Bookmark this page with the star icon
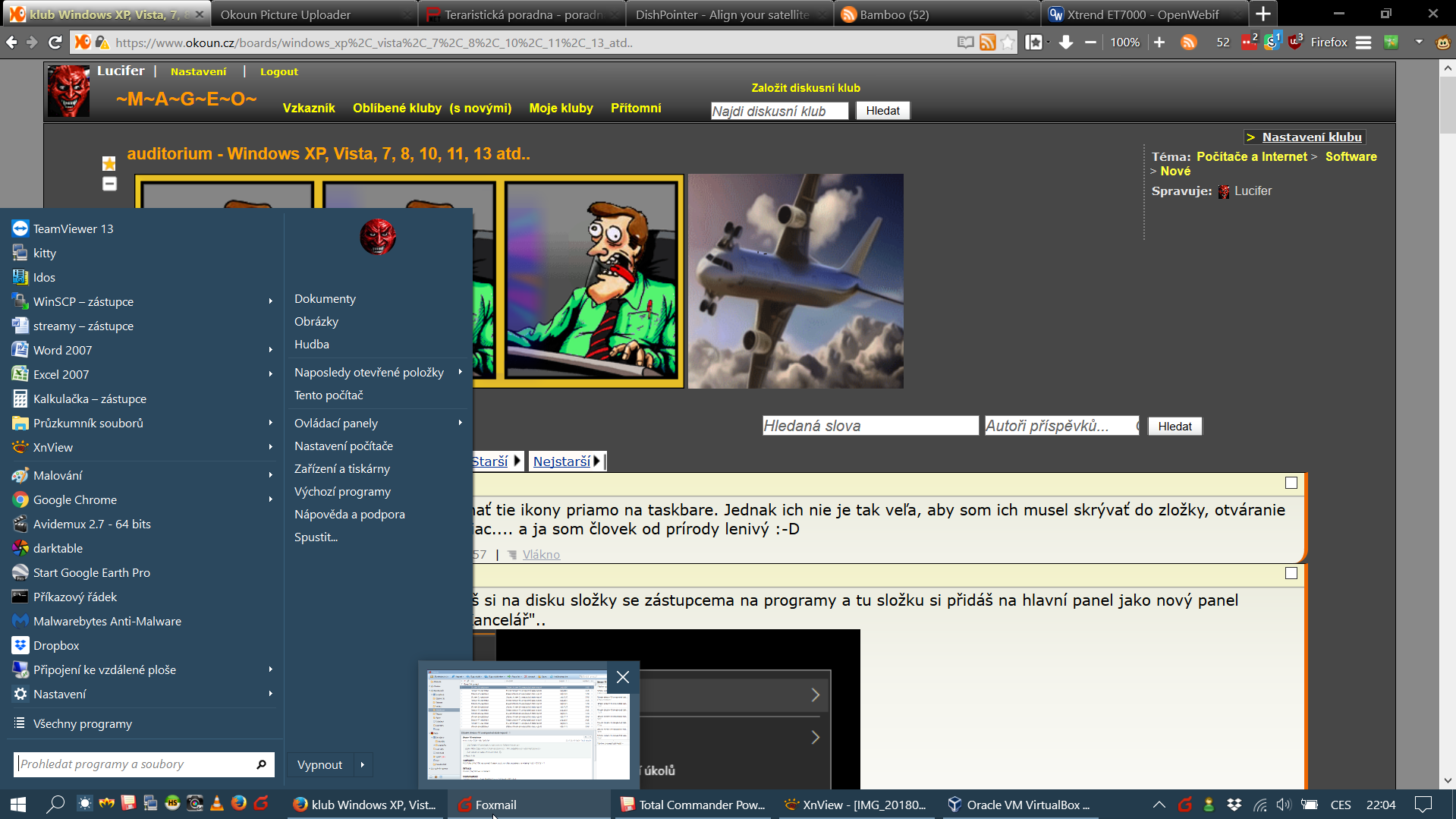The image size is (1456, 819). (1008, 43)
